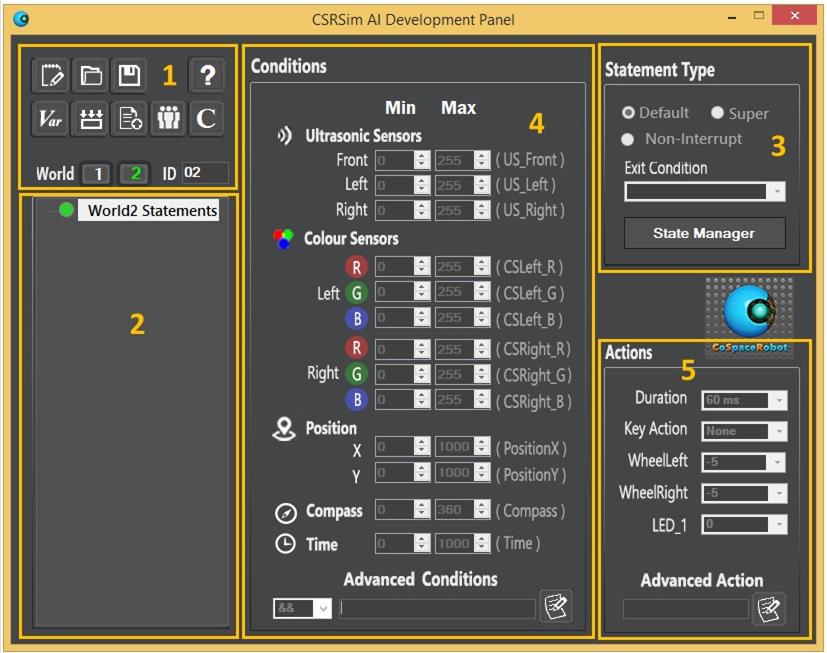
Task: Open the Var variables icon
Action: pyautogui.click(x=51, y=118)
